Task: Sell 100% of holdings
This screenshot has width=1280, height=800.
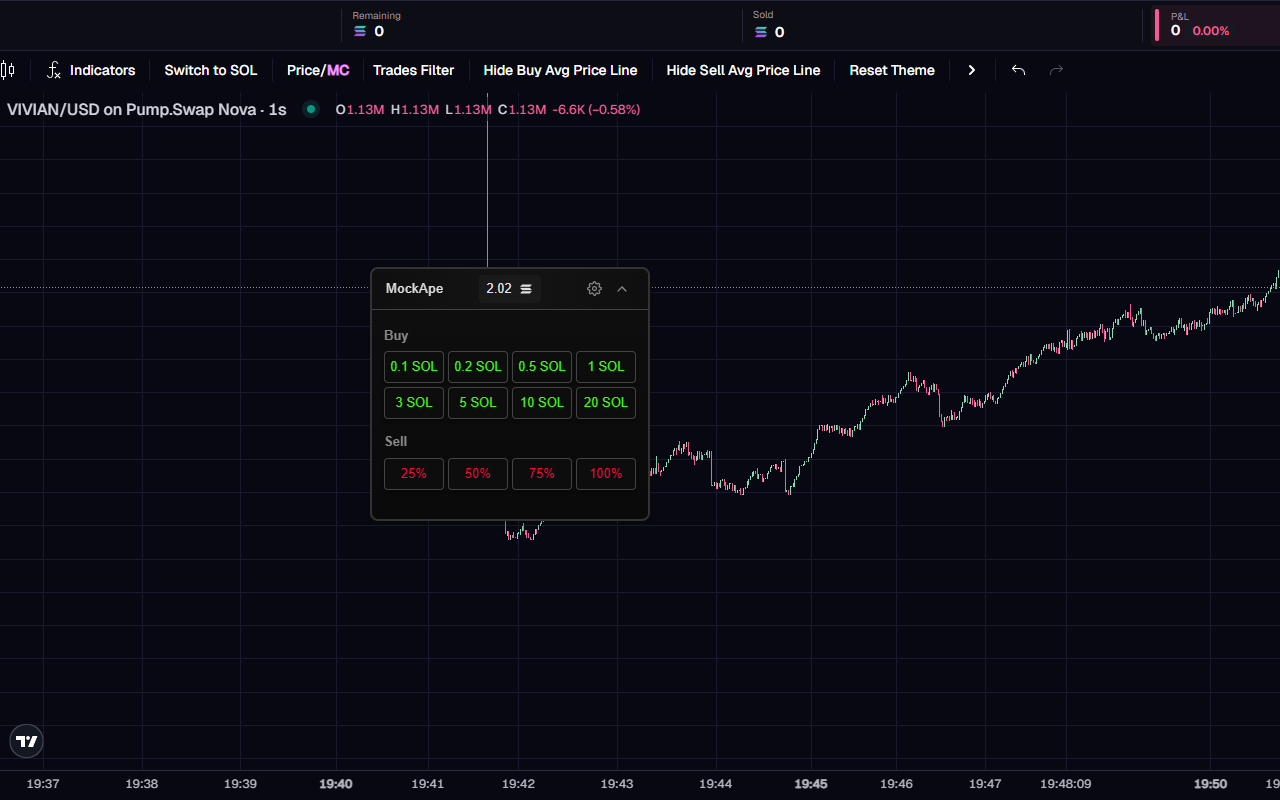Action: click(x=605, y=473)
